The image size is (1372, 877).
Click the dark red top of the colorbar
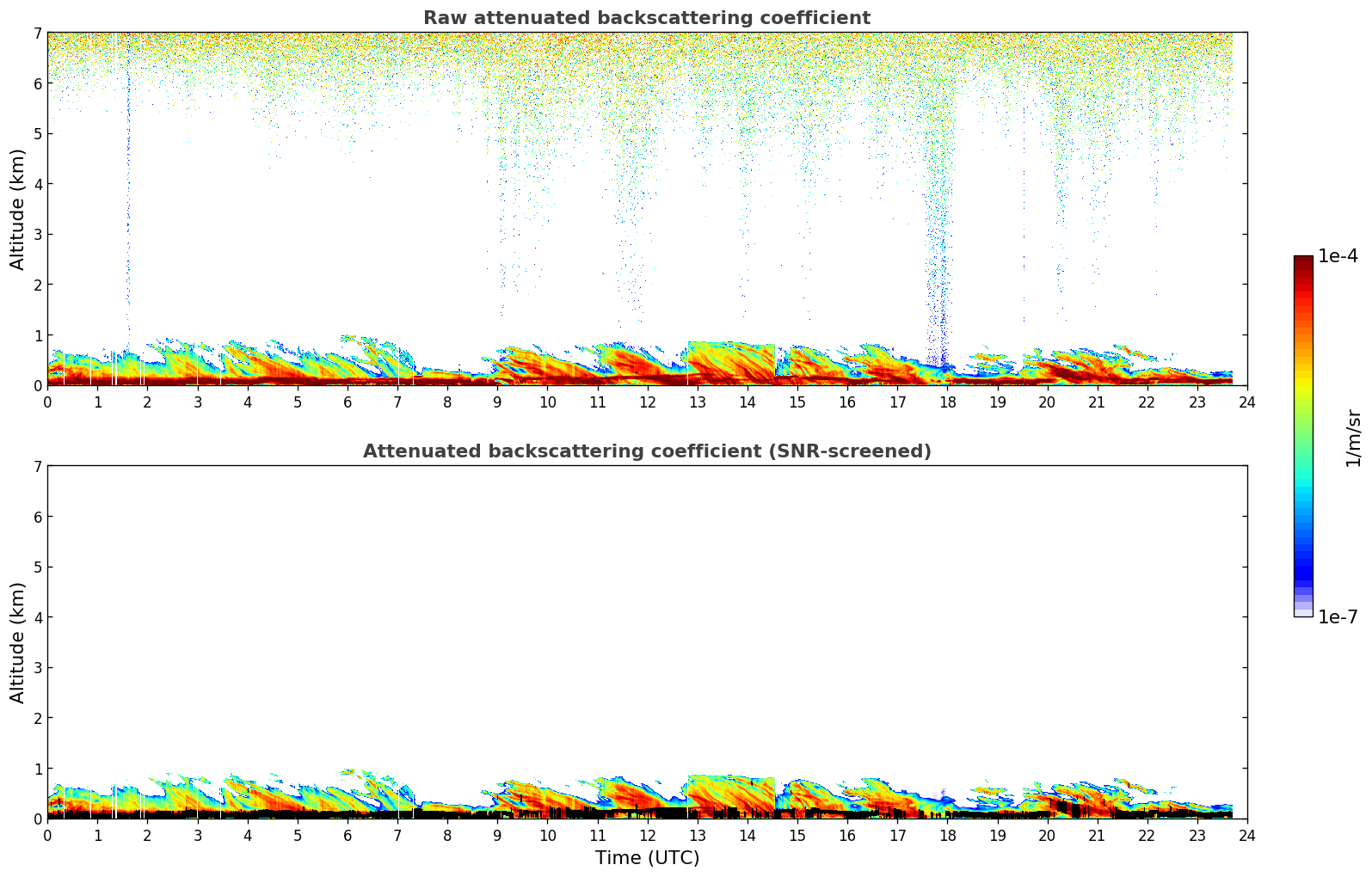pos(1302,262)
